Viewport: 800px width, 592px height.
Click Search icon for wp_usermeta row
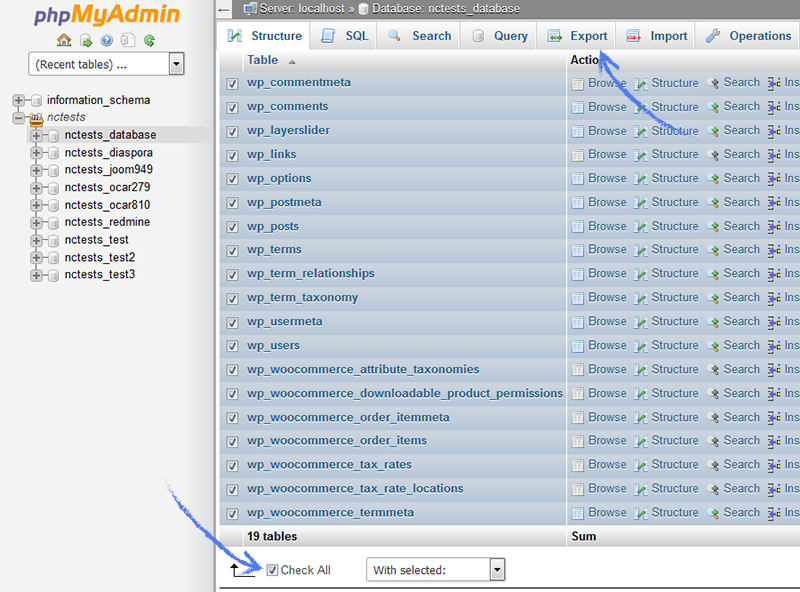coord(713,322)
